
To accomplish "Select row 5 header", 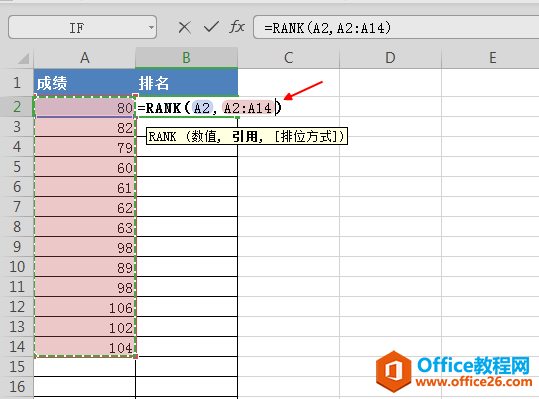I will click(17, 167).
